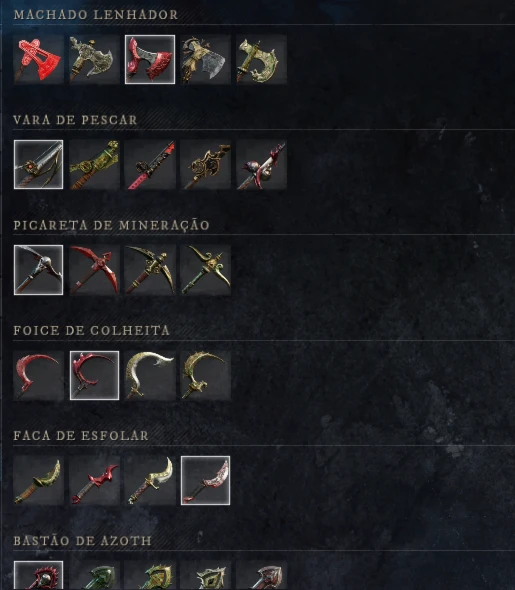
Task: Pick the gold-and-steel axe skin in Machado Lenhador
Action: (205, 59)
